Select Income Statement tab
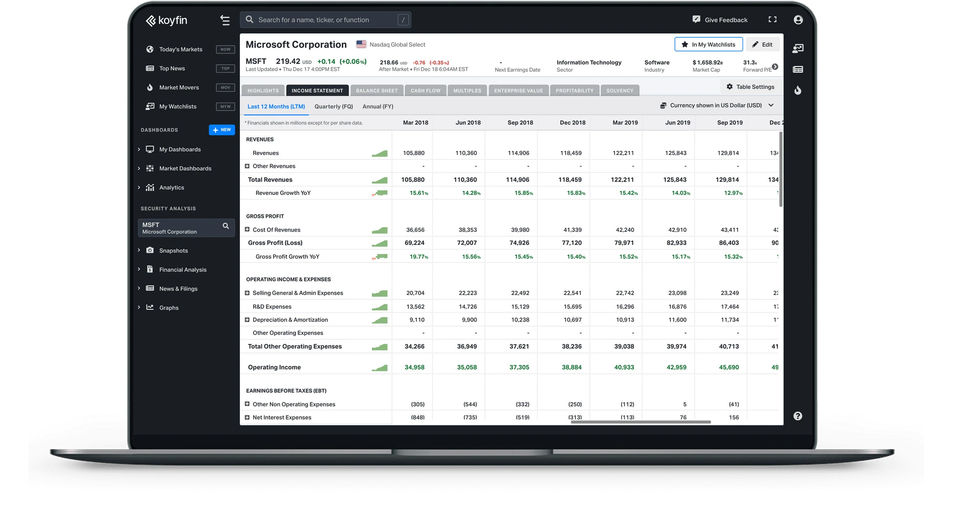960x511 pixels. 317,91
